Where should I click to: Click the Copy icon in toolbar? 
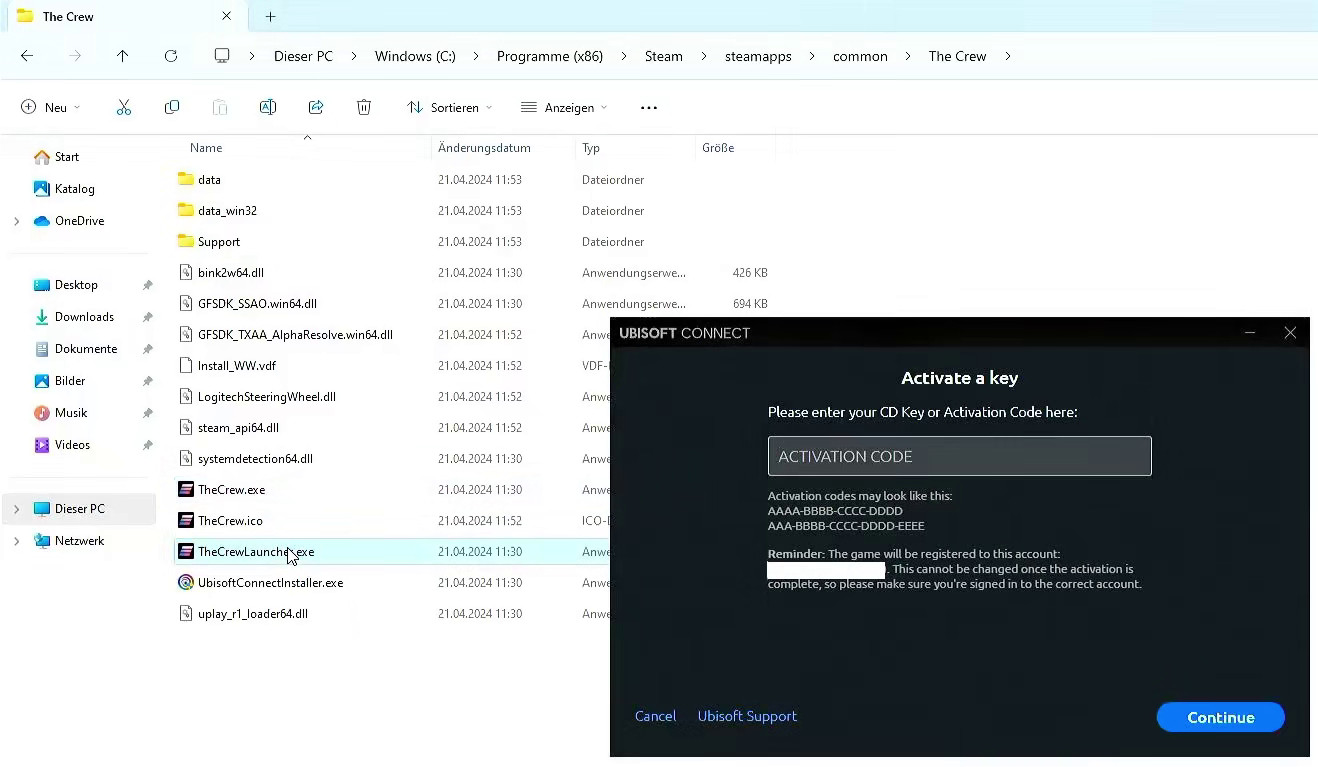coord(172,107)
